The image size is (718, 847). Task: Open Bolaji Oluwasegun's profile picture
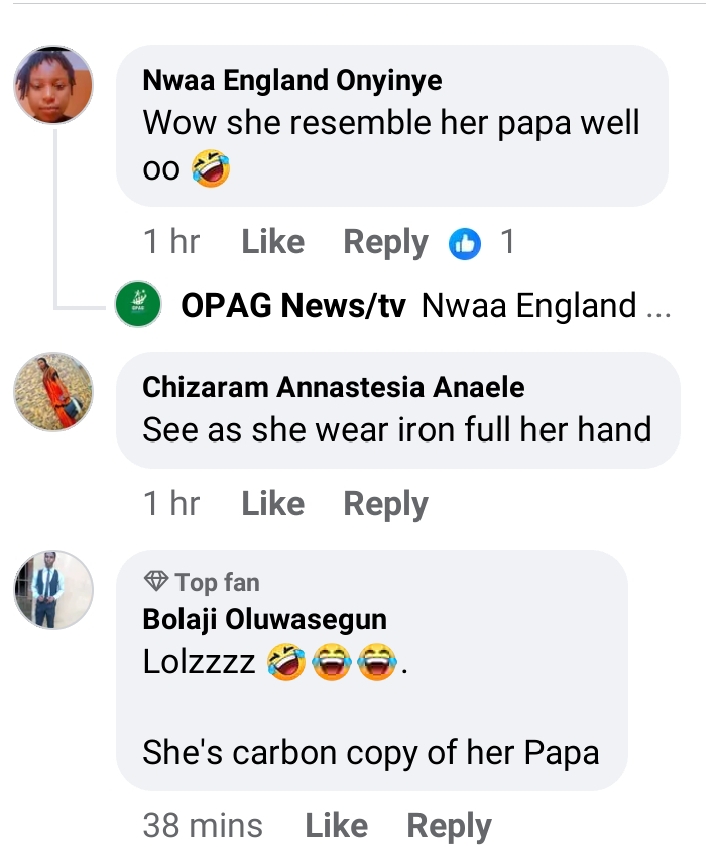53,590
